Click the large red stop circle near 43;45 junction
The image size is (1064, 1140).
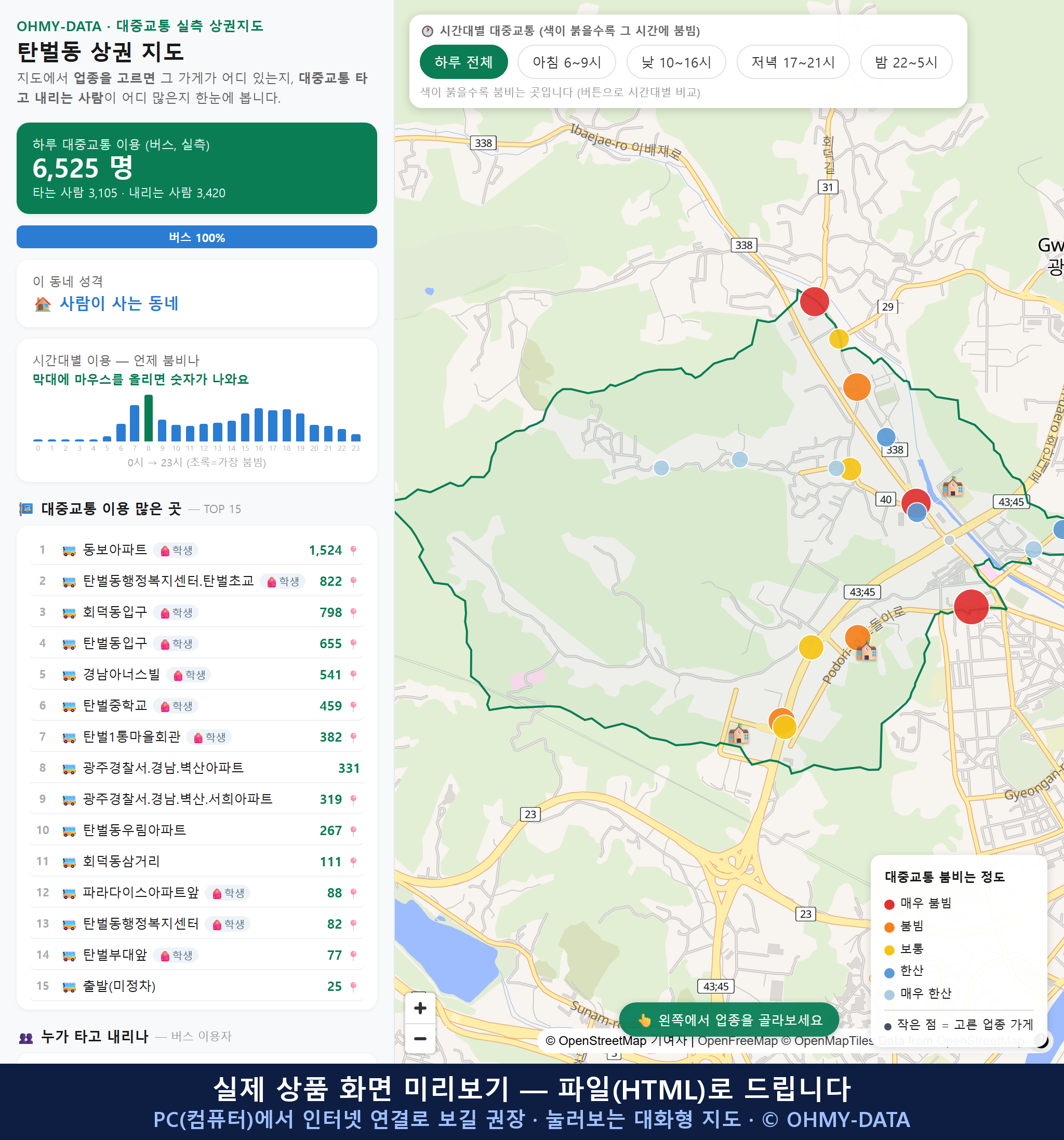[970, 606]
